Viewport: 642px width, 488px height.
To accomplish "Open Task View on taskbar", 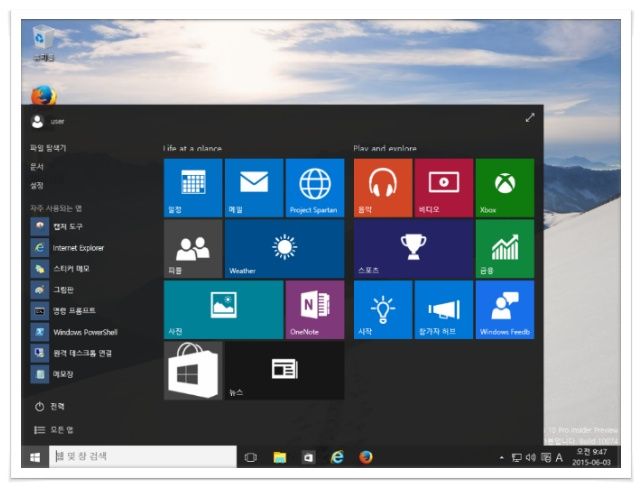I will point(251,457).
